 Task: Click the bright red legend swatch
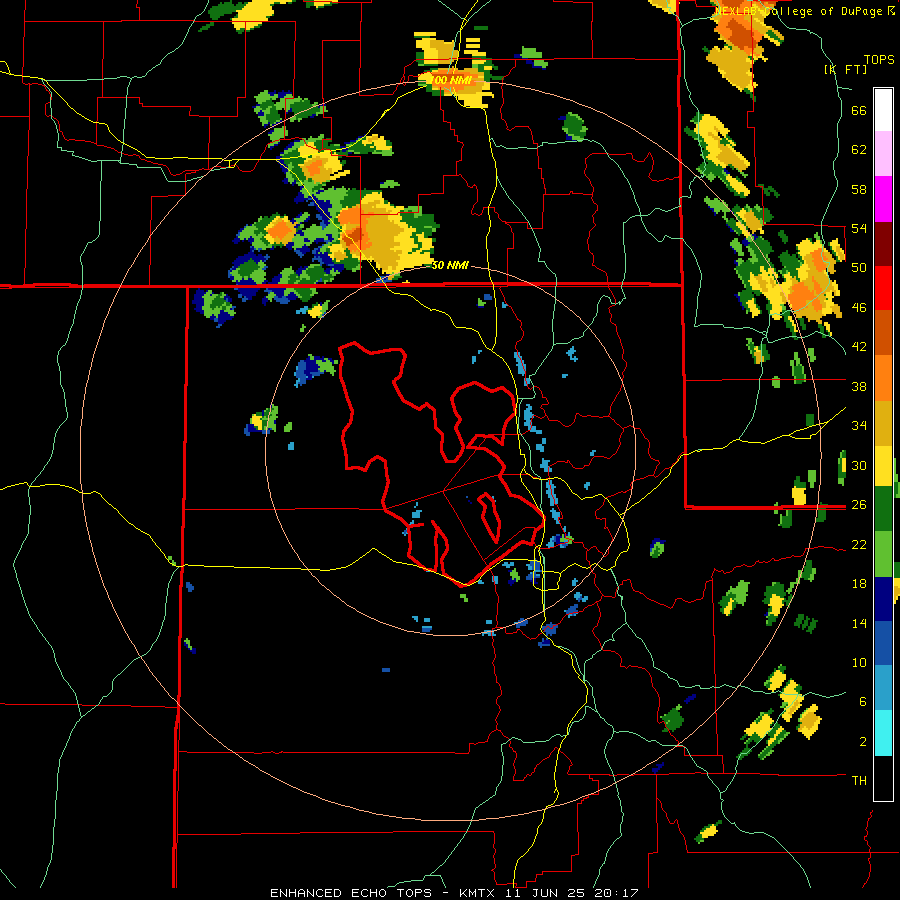pyautogui.click(x=883, y=287)
